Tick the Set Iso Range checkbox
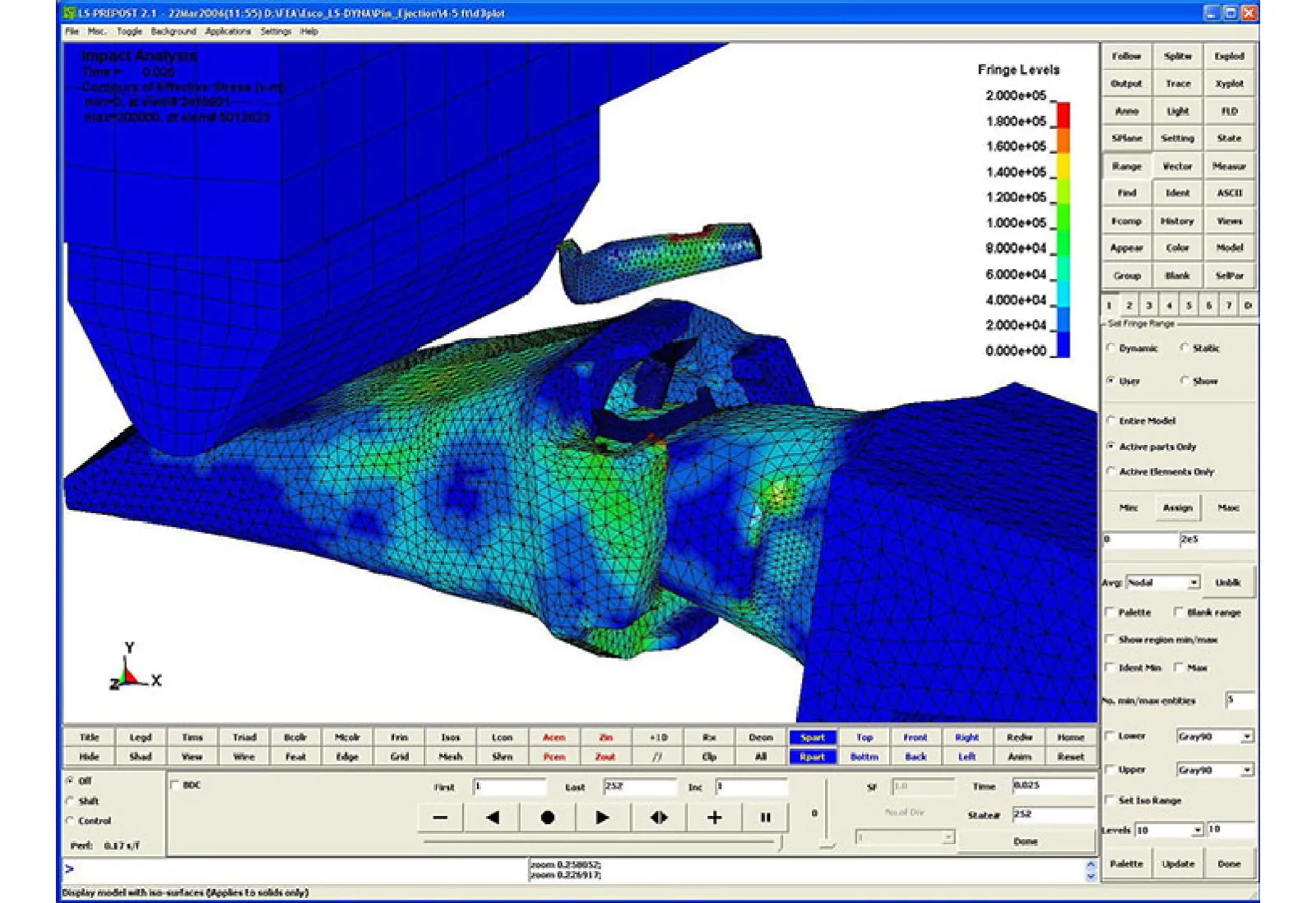This screenshot has height=903, width=1316. [1110, 799]
